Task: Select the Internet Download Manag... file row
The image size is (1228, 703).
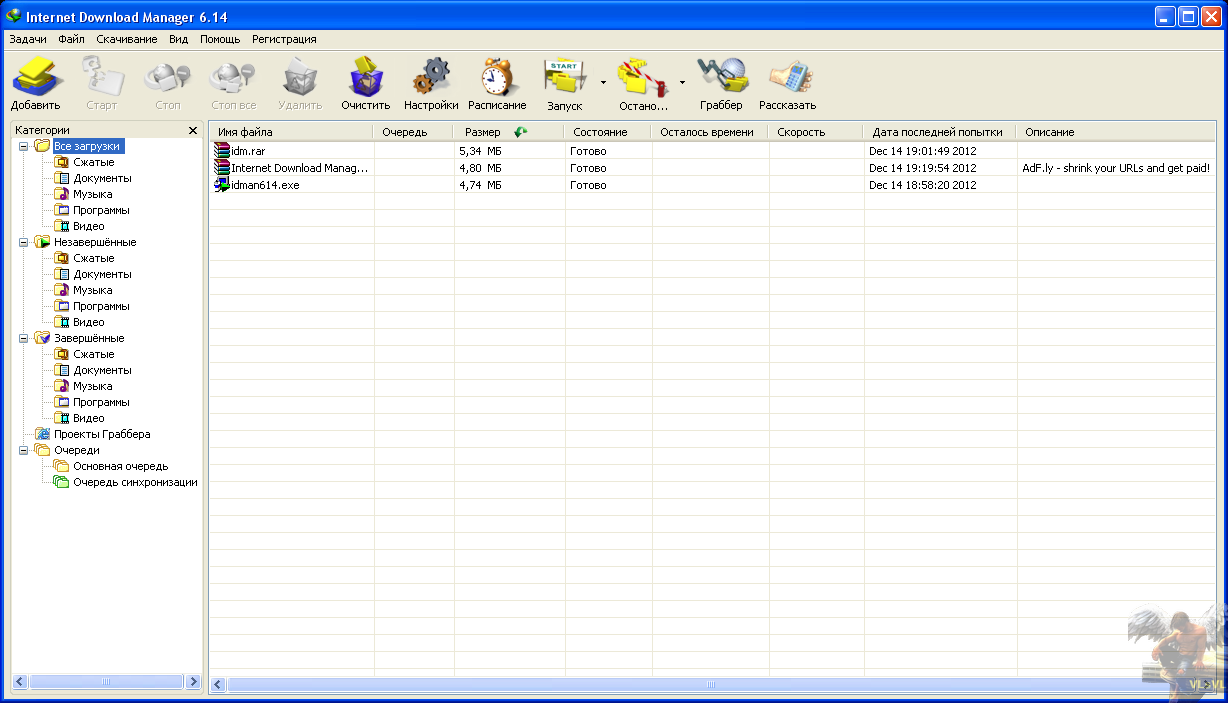Action: point(712,168)
